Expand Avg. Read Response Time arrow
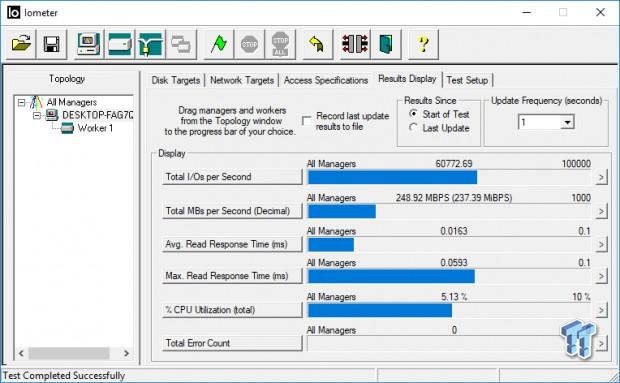 tap(601, 244)
